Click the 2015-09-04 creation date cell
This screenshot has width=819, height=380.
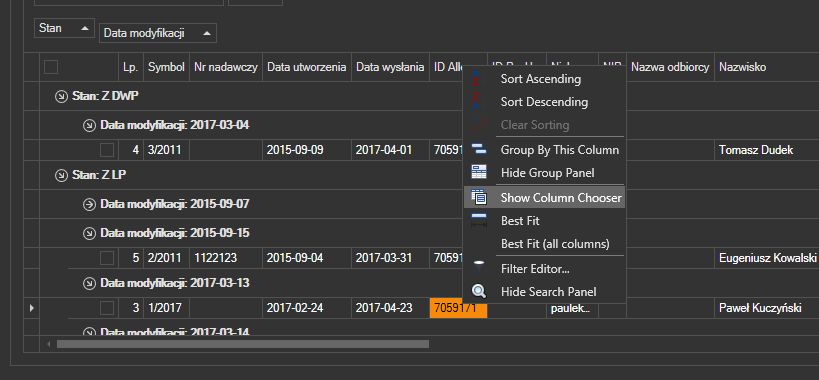coord(307,258)
